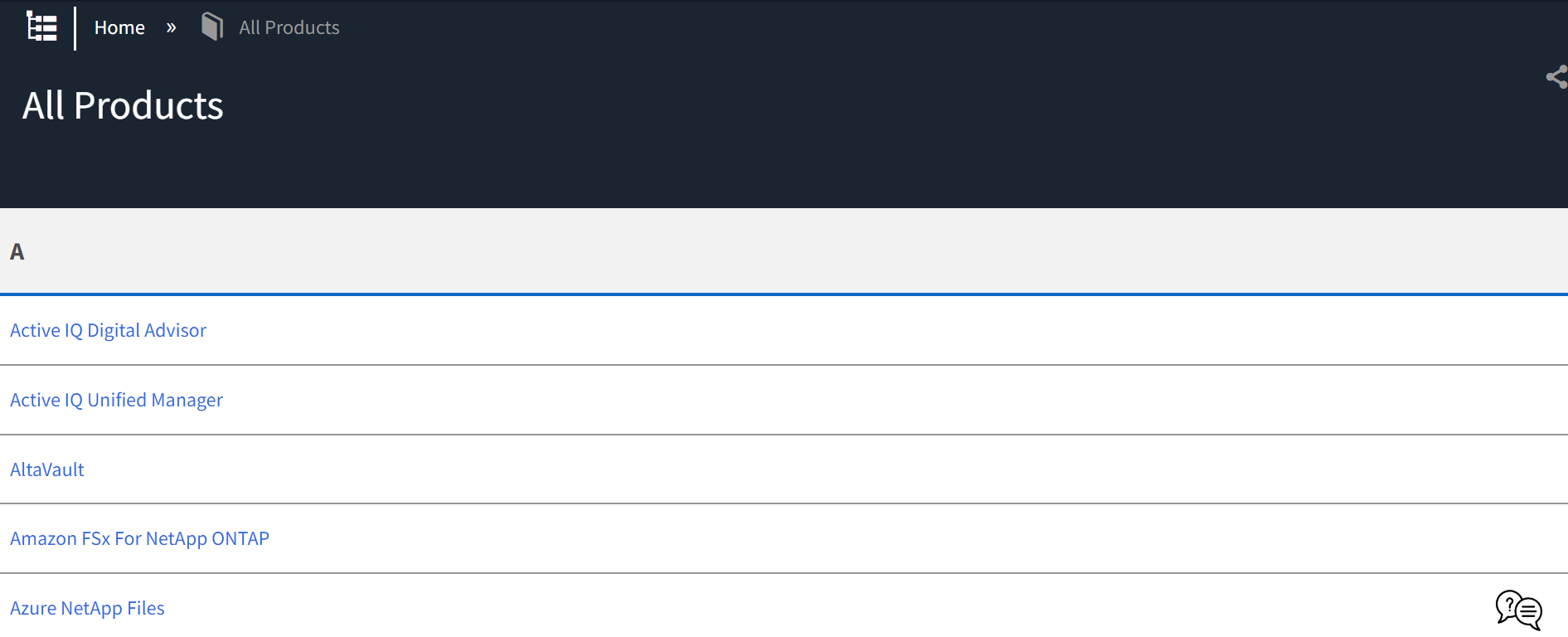
Task: Open the table of contents tree icon
Action: pyautogui.click(x=41, y=27)
